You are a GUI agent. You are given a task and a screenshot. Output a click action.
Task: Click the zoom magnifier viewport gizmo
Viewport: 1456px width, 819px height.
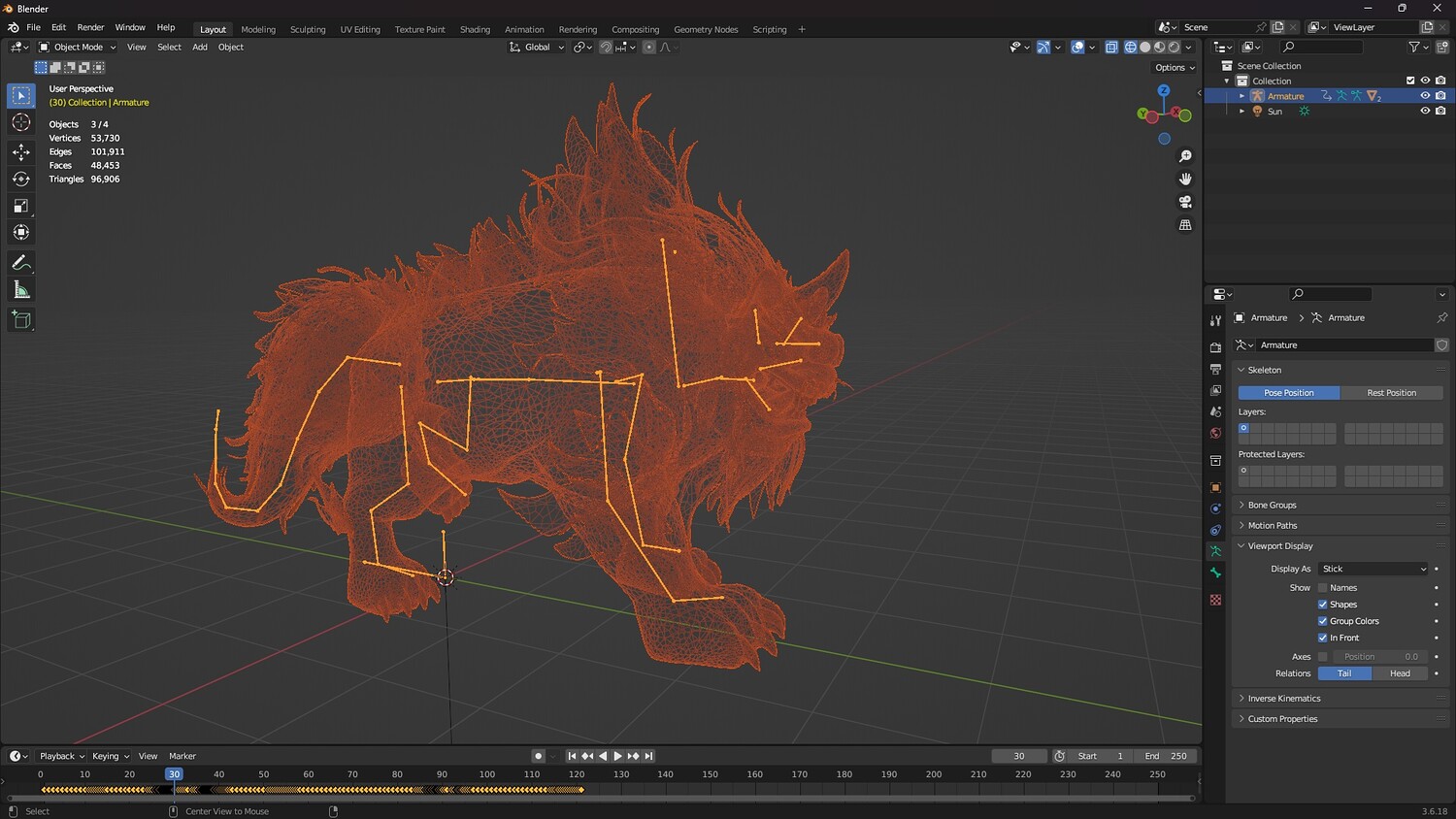(1185, 156)
